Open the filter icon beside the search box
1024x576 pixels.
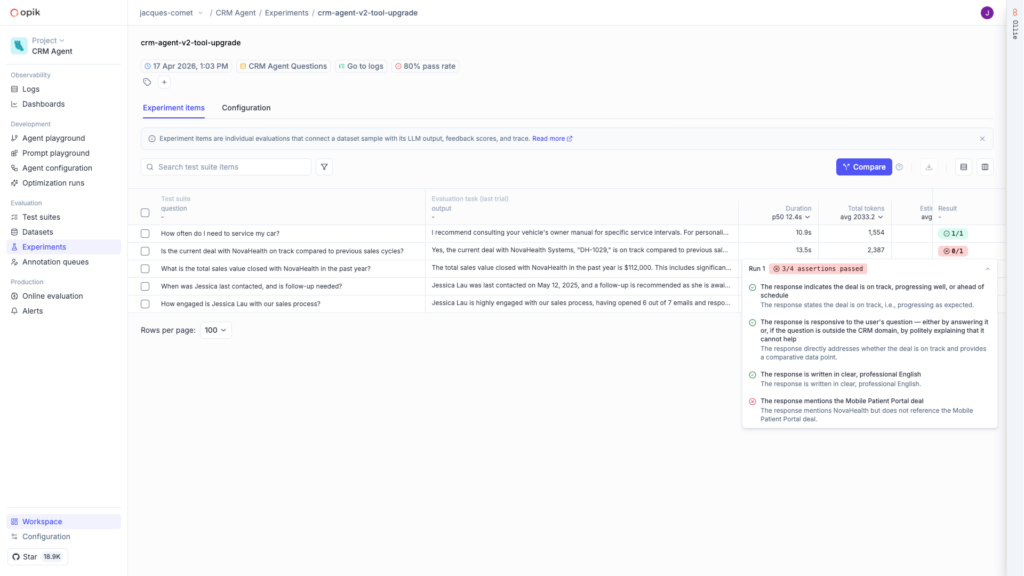[x=324, y=167]
